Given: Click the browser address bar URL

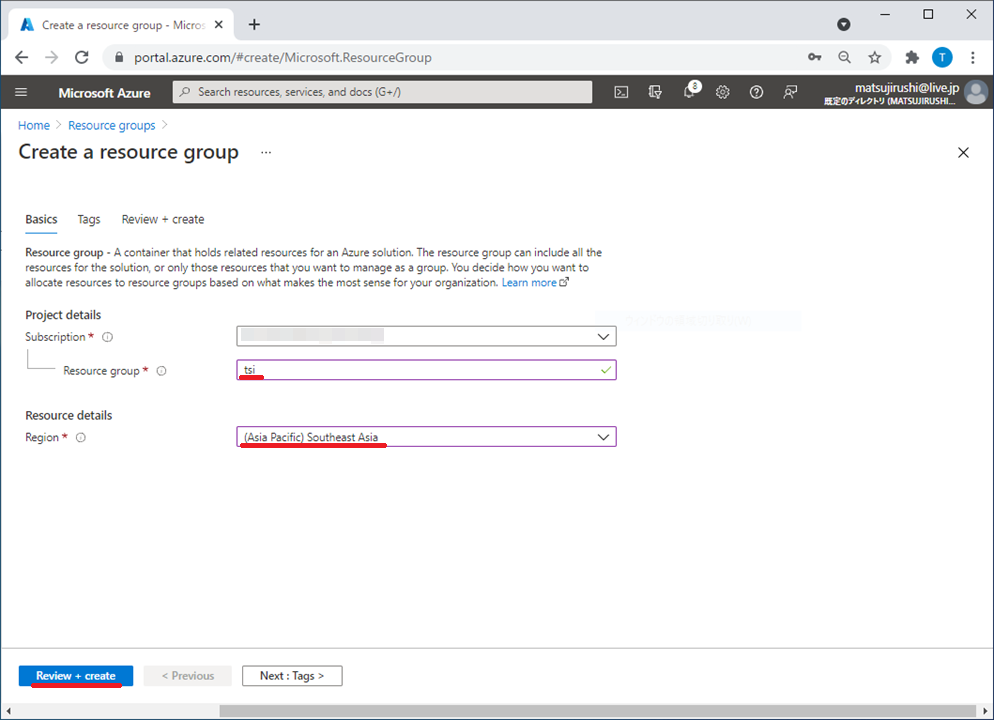Looking at the screenshot, I should [283, 58].
